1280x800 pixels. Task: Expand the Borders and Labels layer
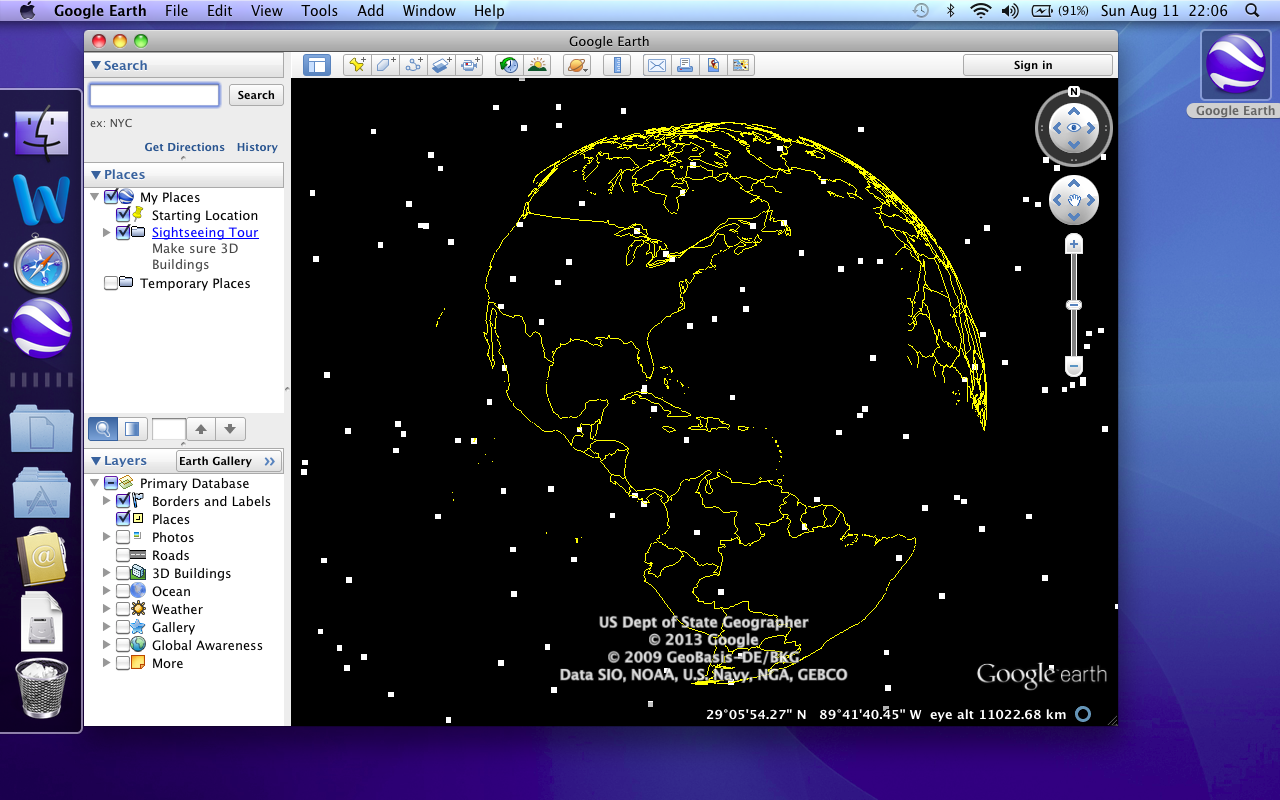(107, 501)
